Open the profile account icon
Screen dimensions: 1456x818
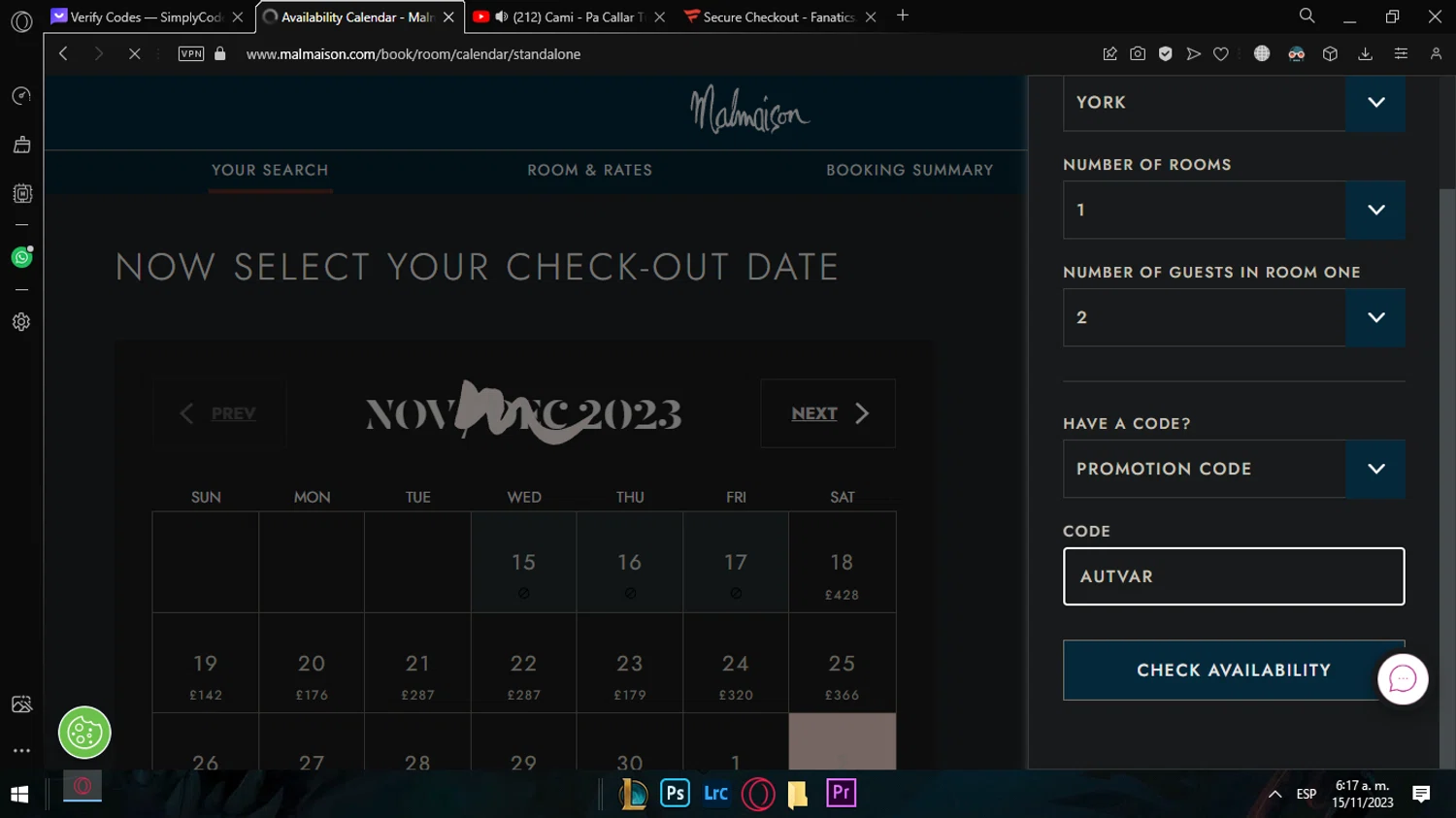1436,54
